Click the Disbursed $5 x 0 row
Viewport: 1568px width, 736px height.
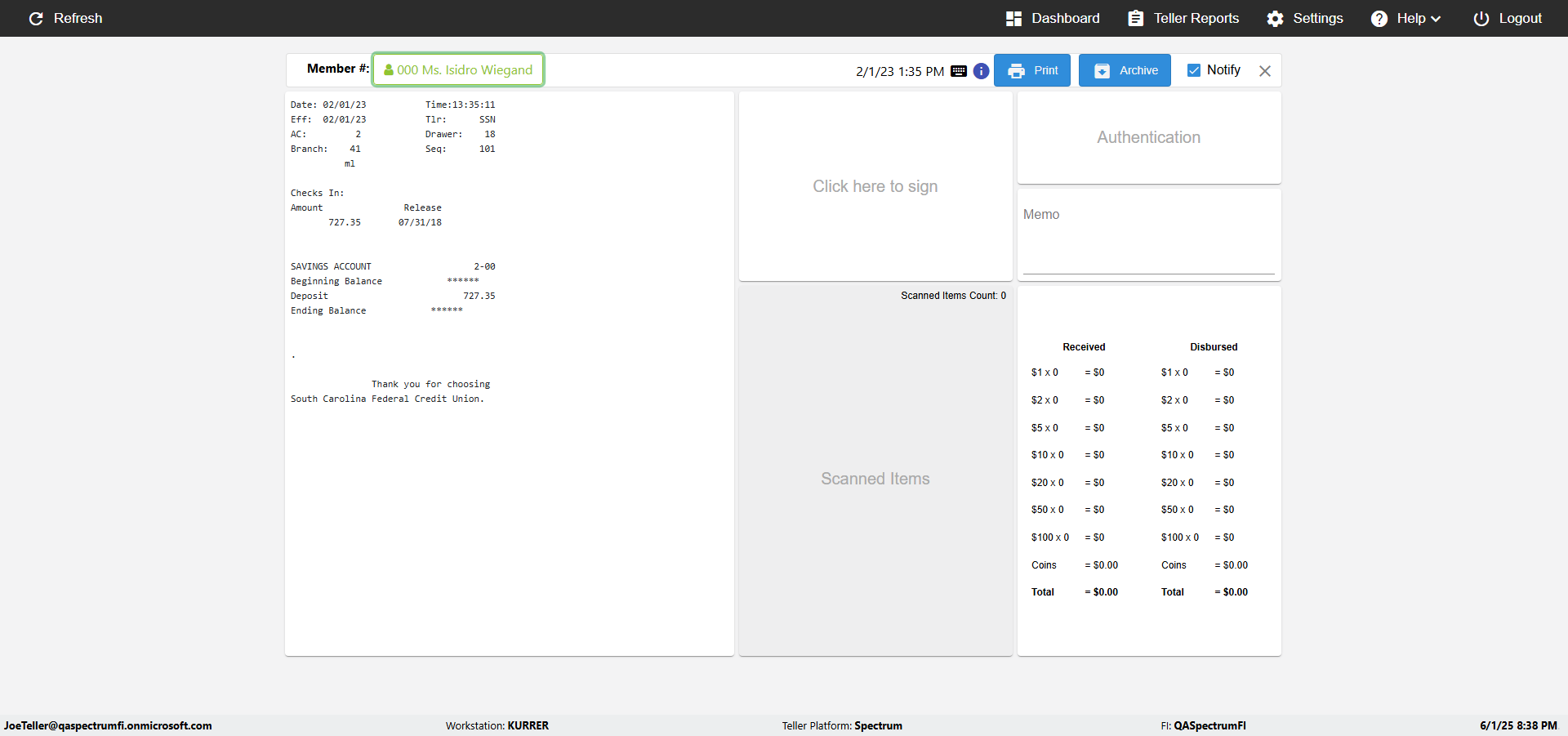coord(1198,428)
